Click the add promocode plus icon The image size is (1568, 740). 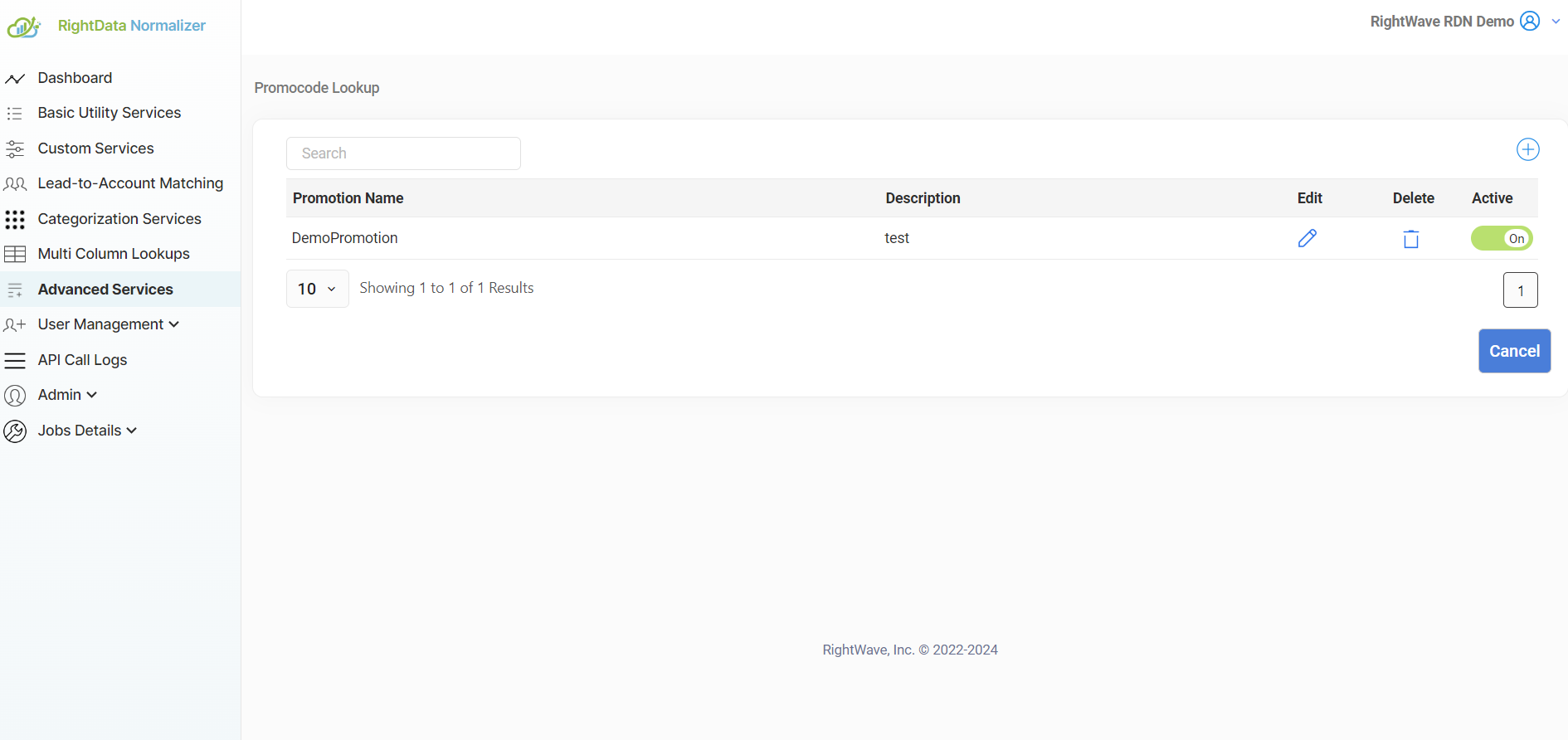1527,149
